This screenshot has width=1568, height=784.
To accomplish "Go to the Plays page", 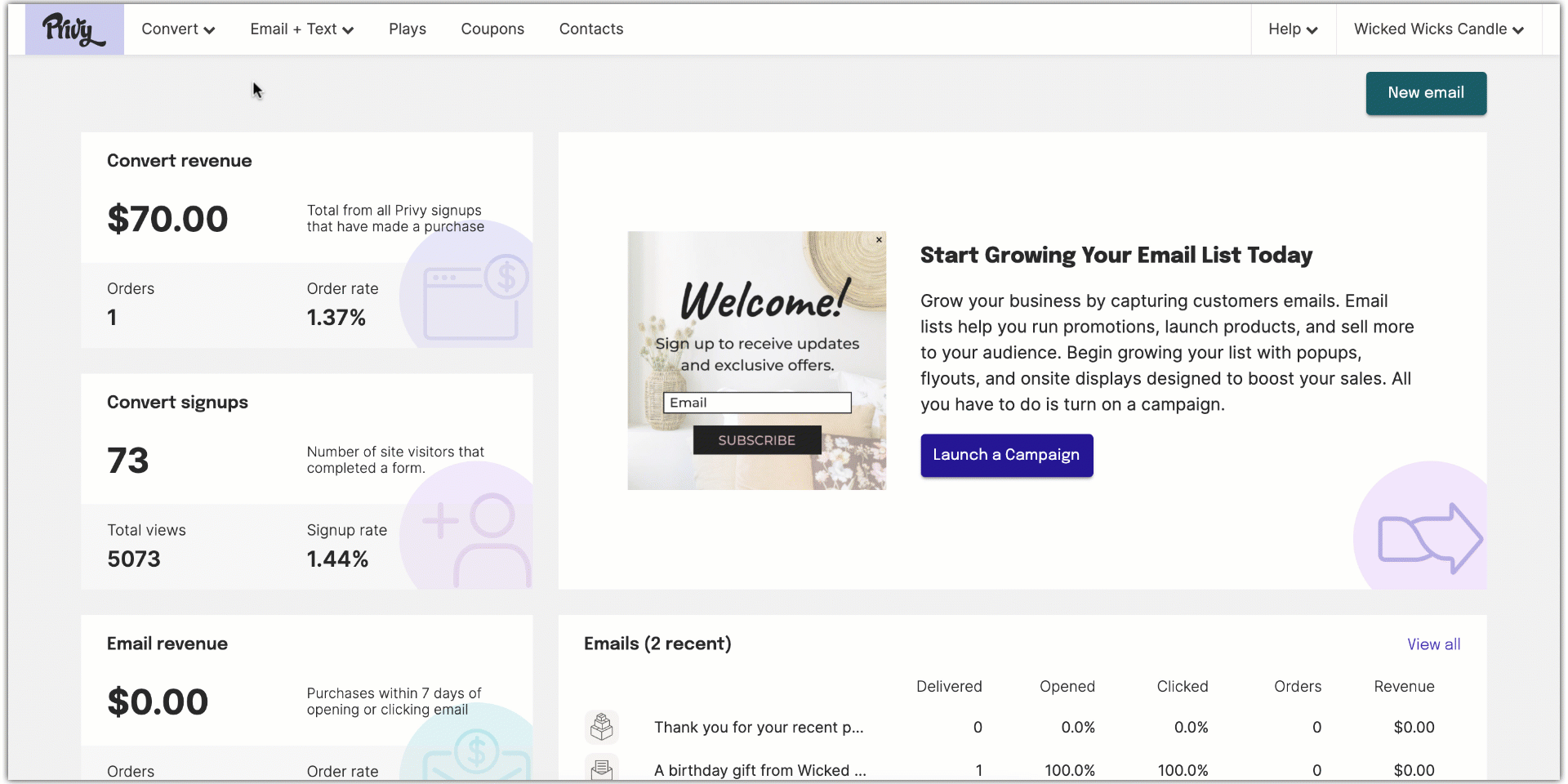I will click(x=408, y=29).
